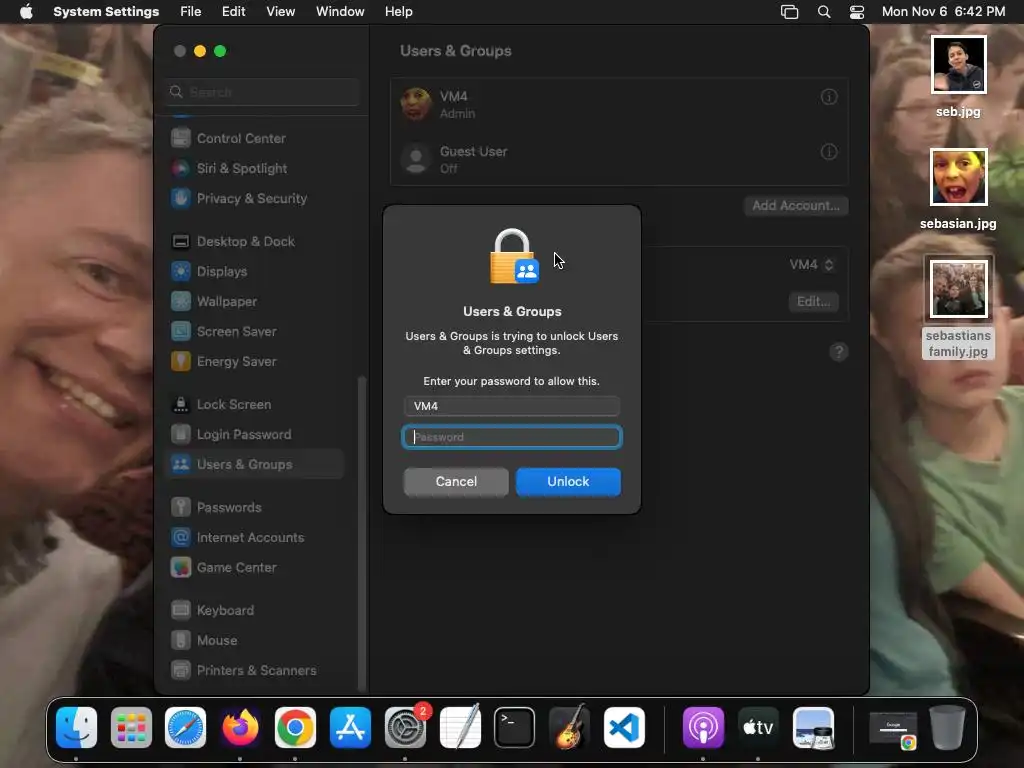The width and height of the screenshot is (1024, 768).
Task: Open the View menu
Action: (x=281, y=12)
